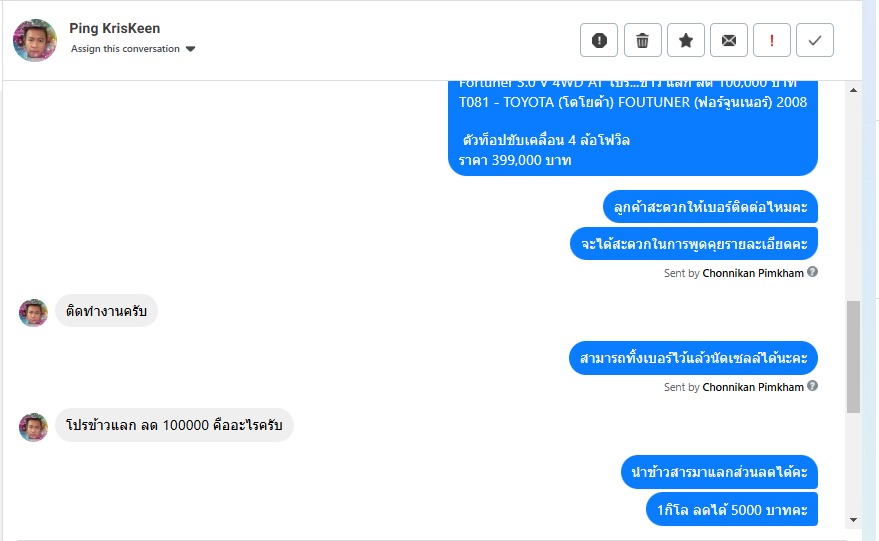Mark conversation unread with envelope icon

pyautogui.click(x=729, y=40)
